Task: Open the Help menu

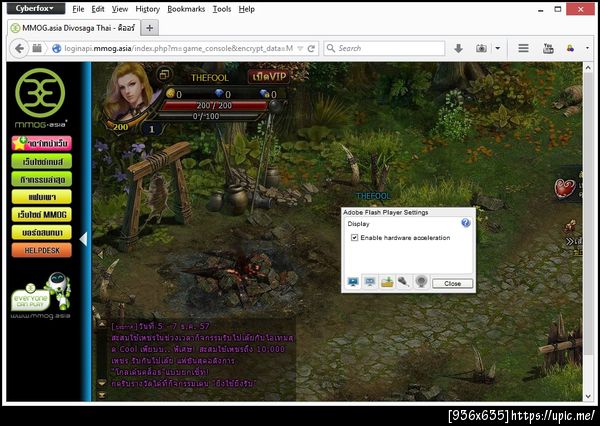Action: click(246, 9)
